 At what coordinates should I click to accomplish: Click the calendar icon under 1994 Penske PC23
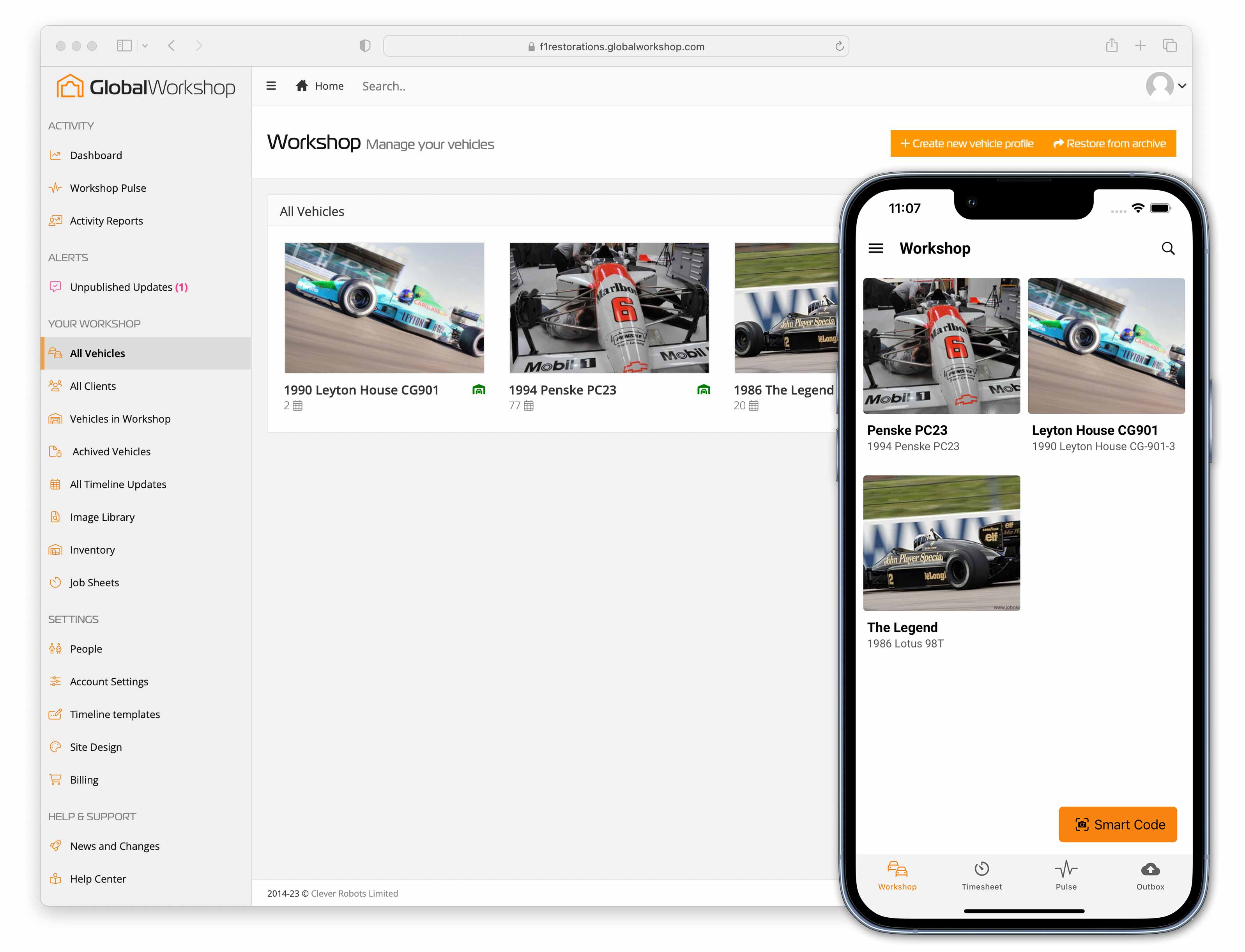529,406
